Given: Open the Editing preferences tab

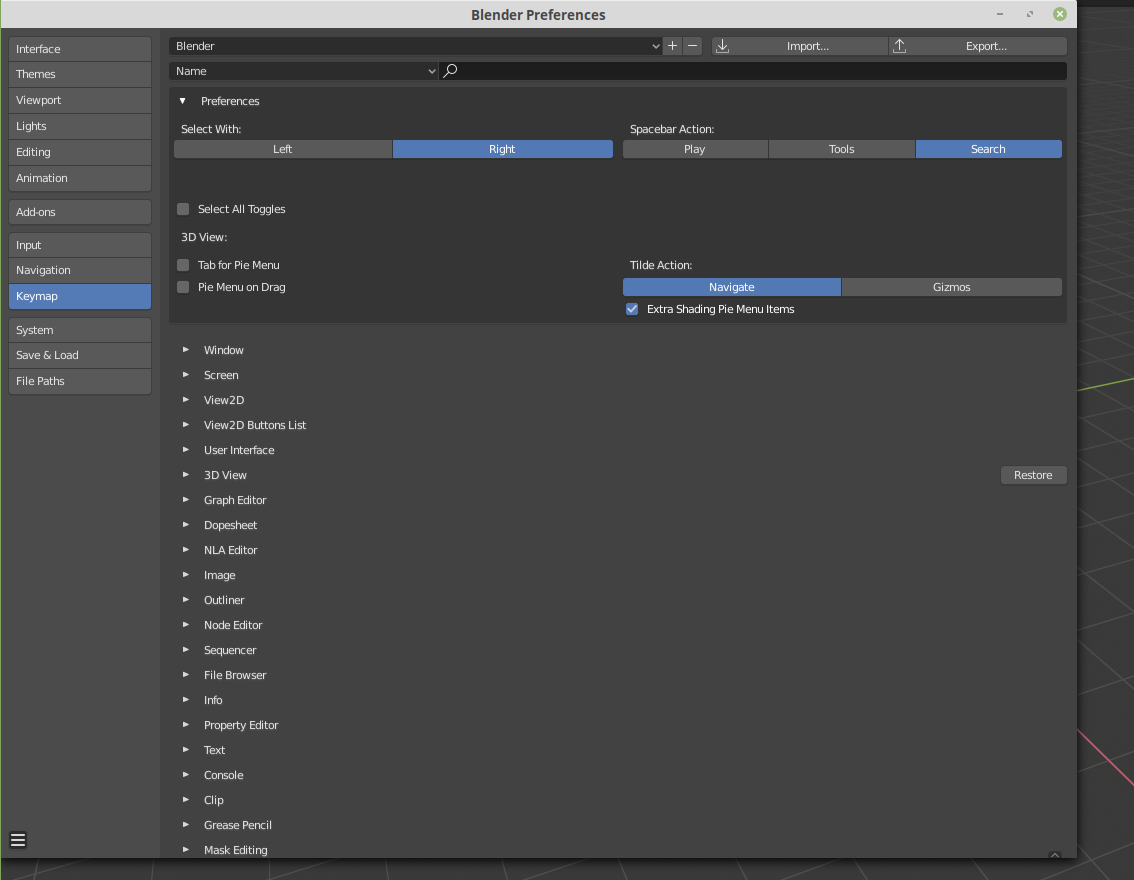Looking at the screenshot, I should click(x=80, y=152).
